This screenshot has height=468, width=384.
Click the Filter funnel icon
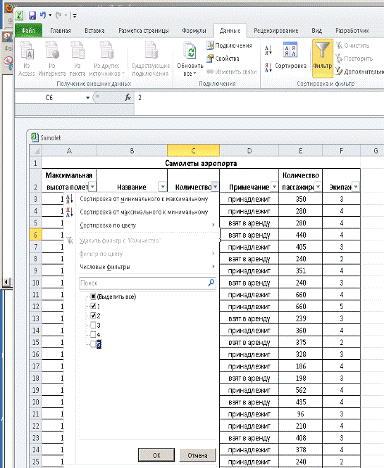click(x=322, y=50)
